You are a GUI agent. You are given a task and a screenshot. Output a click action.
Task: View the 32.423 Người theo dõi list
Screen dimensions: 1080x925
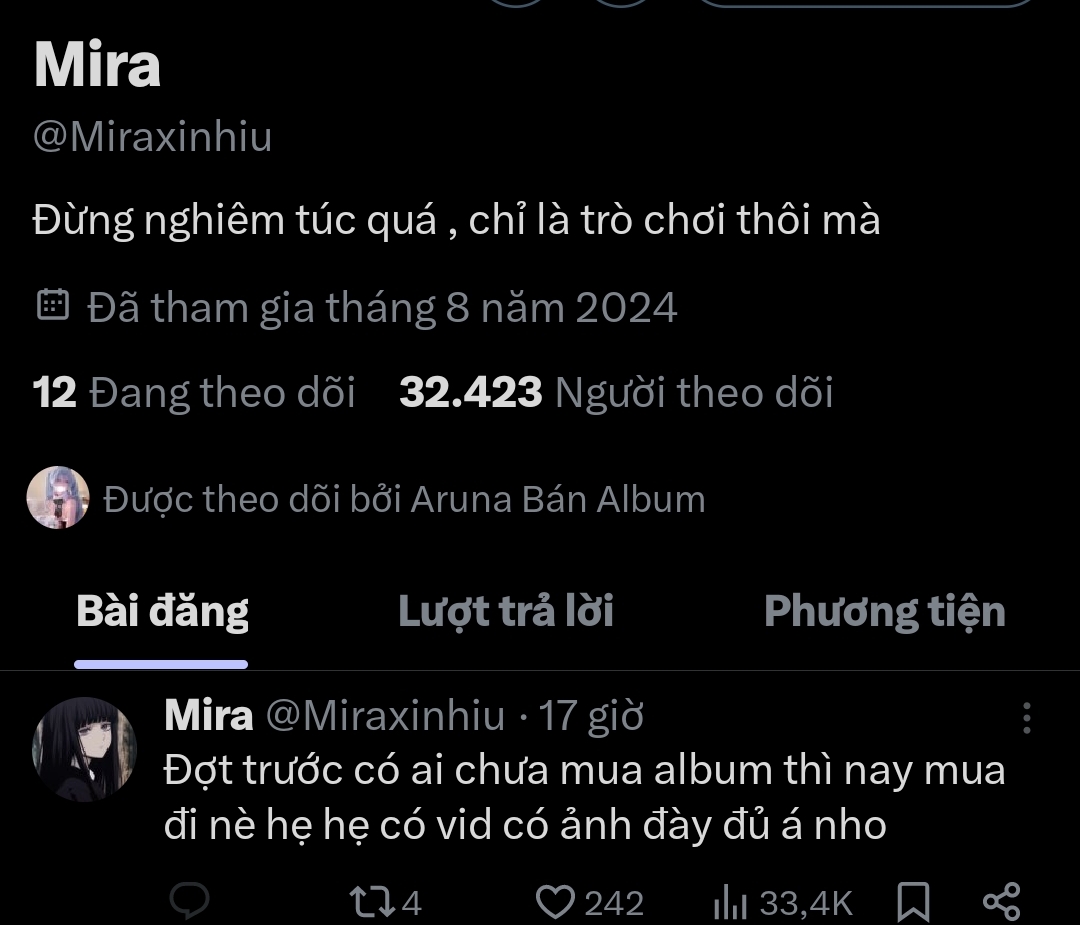[615, 393]
